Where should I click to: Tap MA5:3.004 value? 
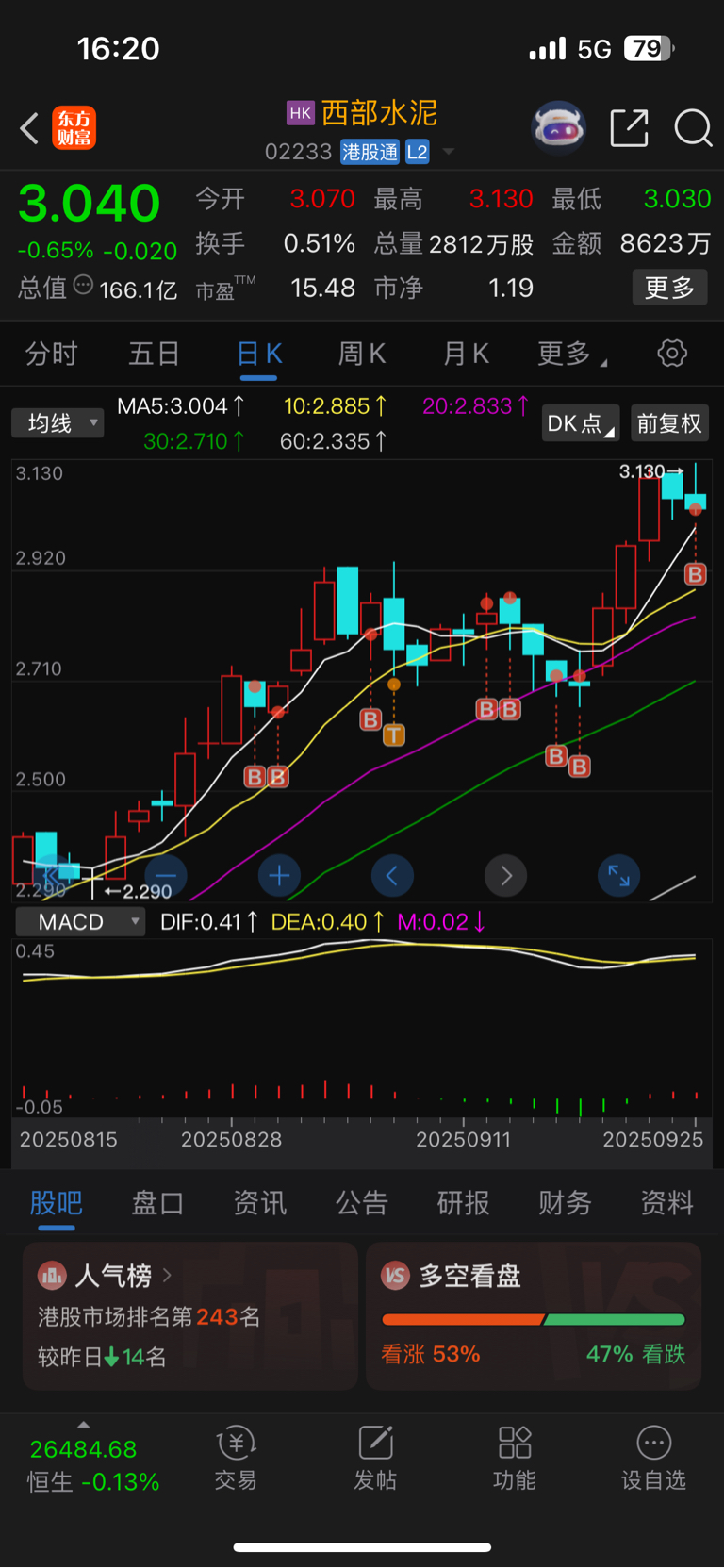pos(181,406)
